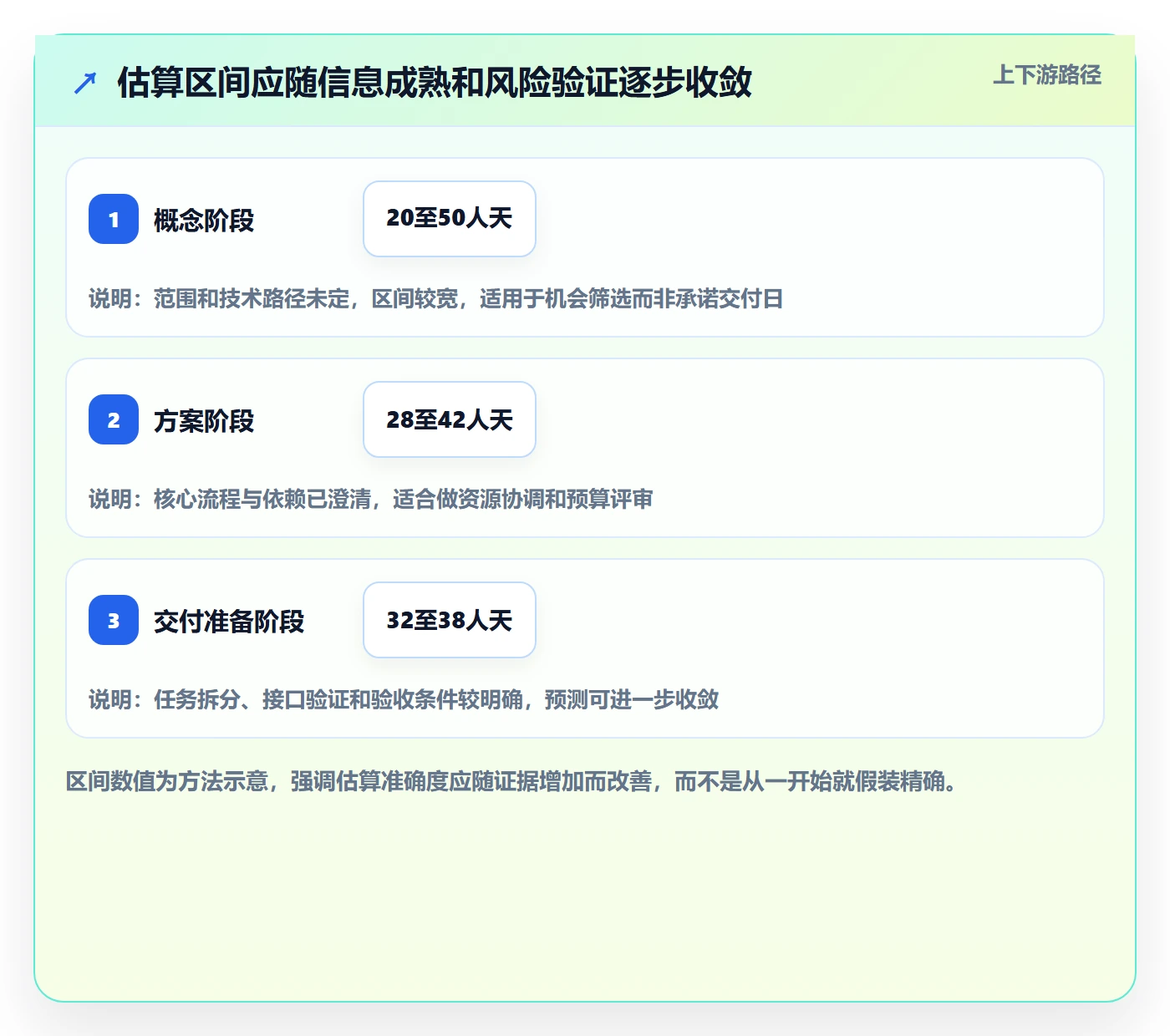Image resolution: width=1170 pixels, height=1036 pixels.
Task: Select the 方案阶段 heading
Action: pos(204,420)
